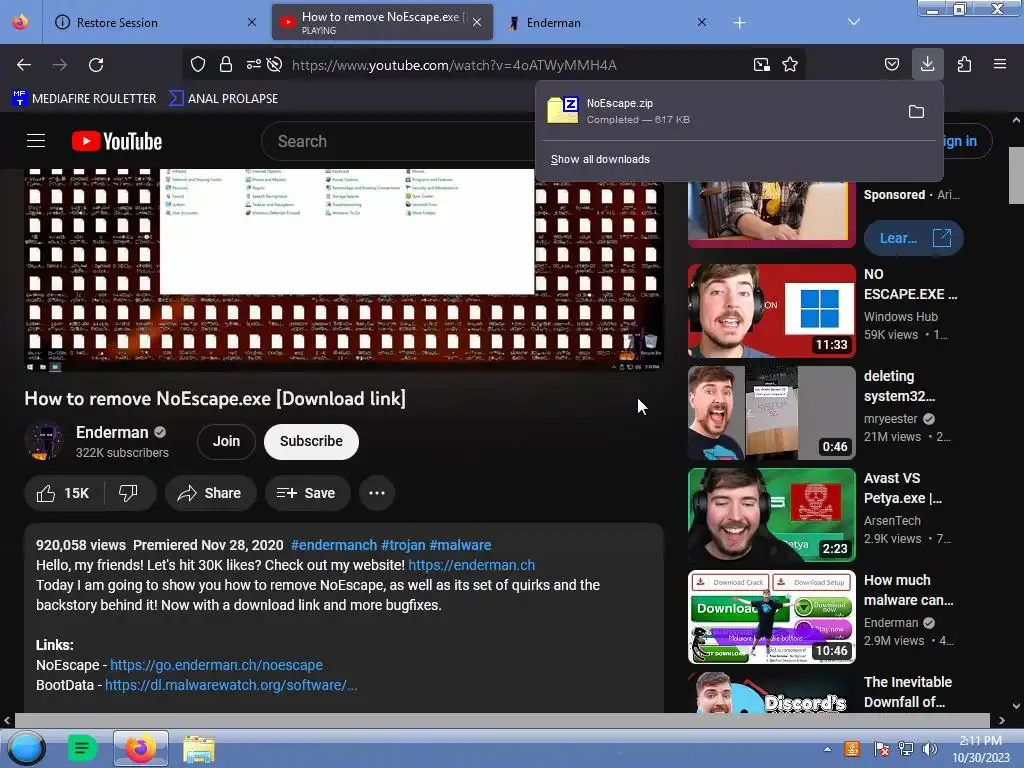Click the vertical scrollbar down arrow

point(1016,706)
